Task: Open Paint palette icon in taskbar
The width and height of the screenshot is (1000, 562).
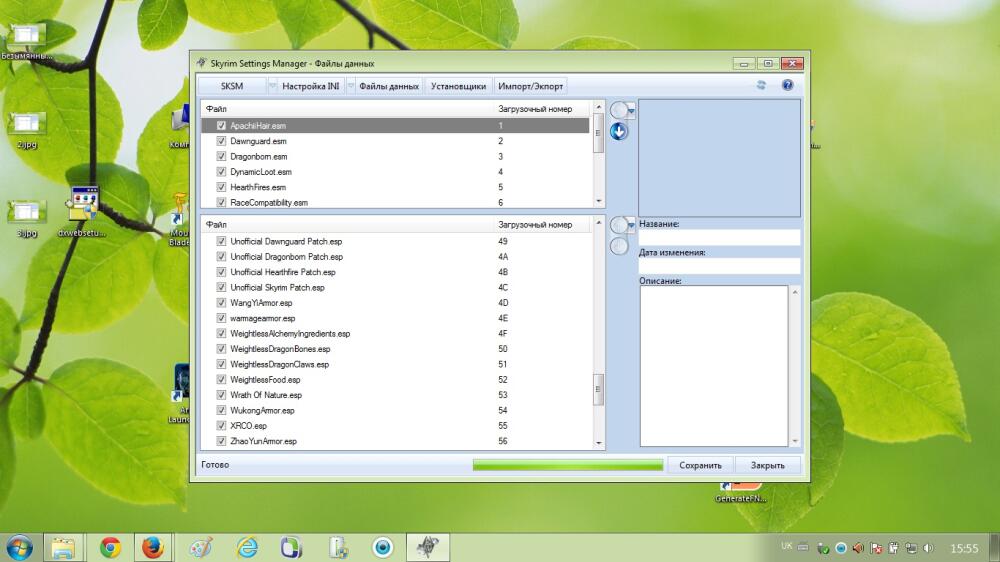Action: click(200, 547)
